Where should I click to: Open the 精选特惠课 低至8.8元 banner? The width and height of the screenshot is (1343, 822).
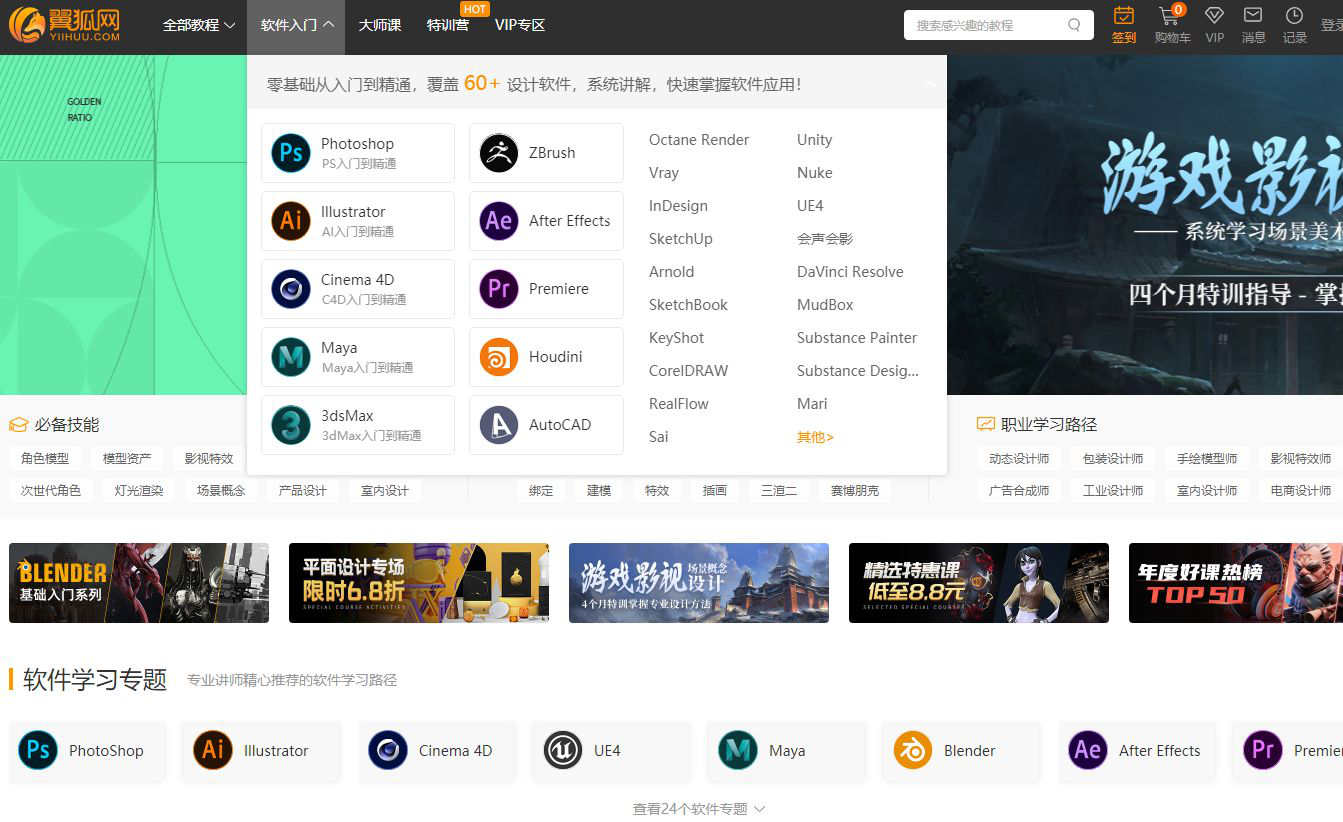[979, 583]
